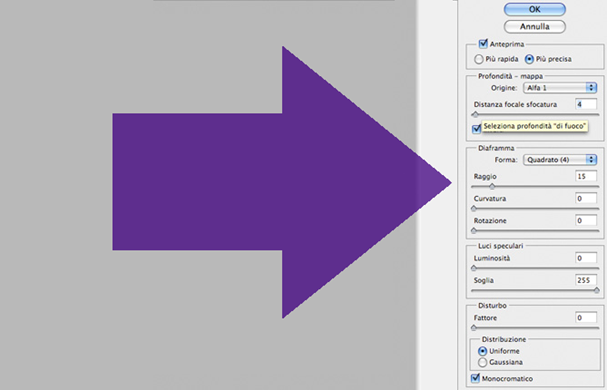This screenshot has width=607, height=390.
Task: Select the Più rapida option
Action: [479, 59]
